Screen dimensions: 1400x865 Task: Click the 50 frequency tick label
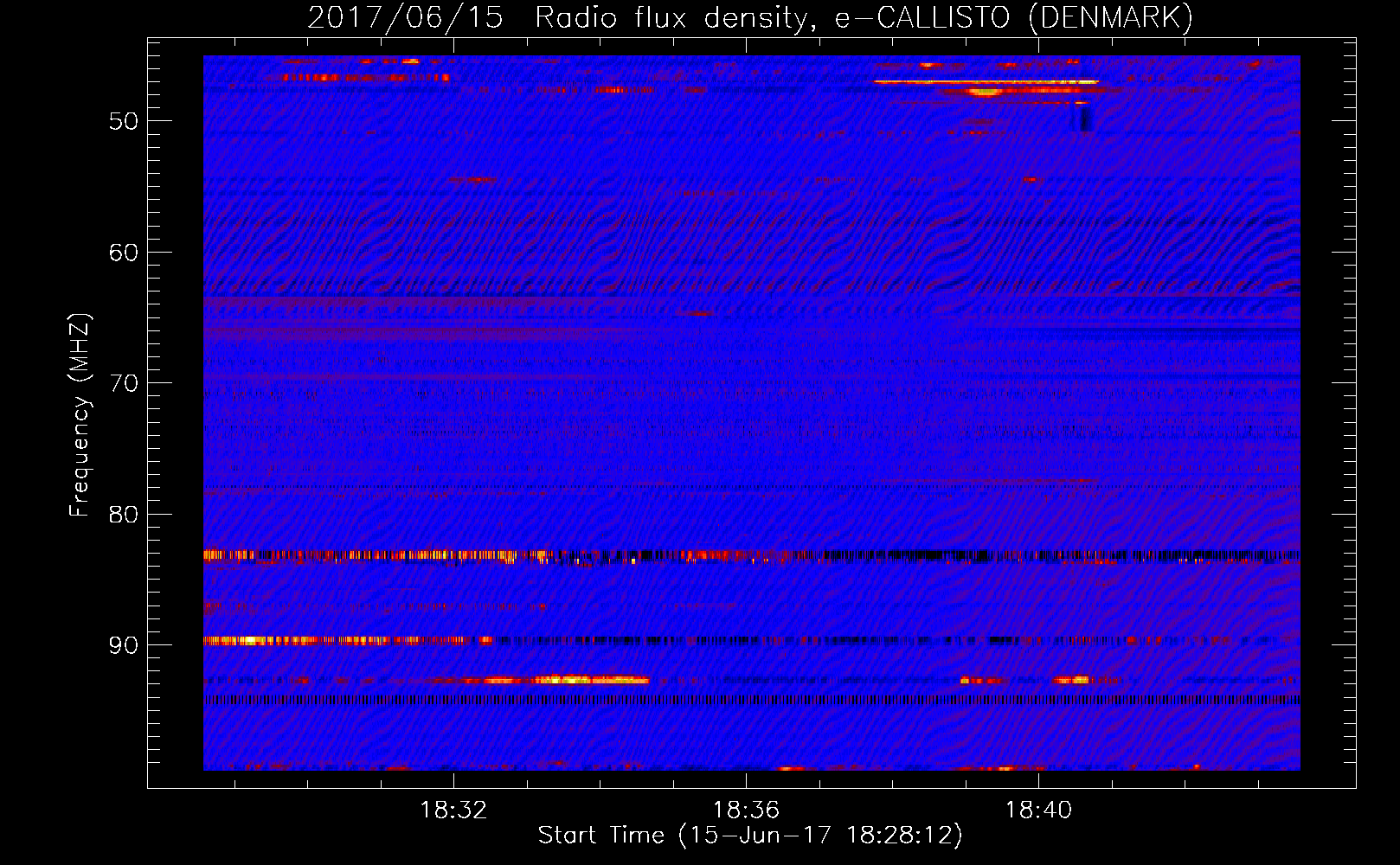coord(124,121)
